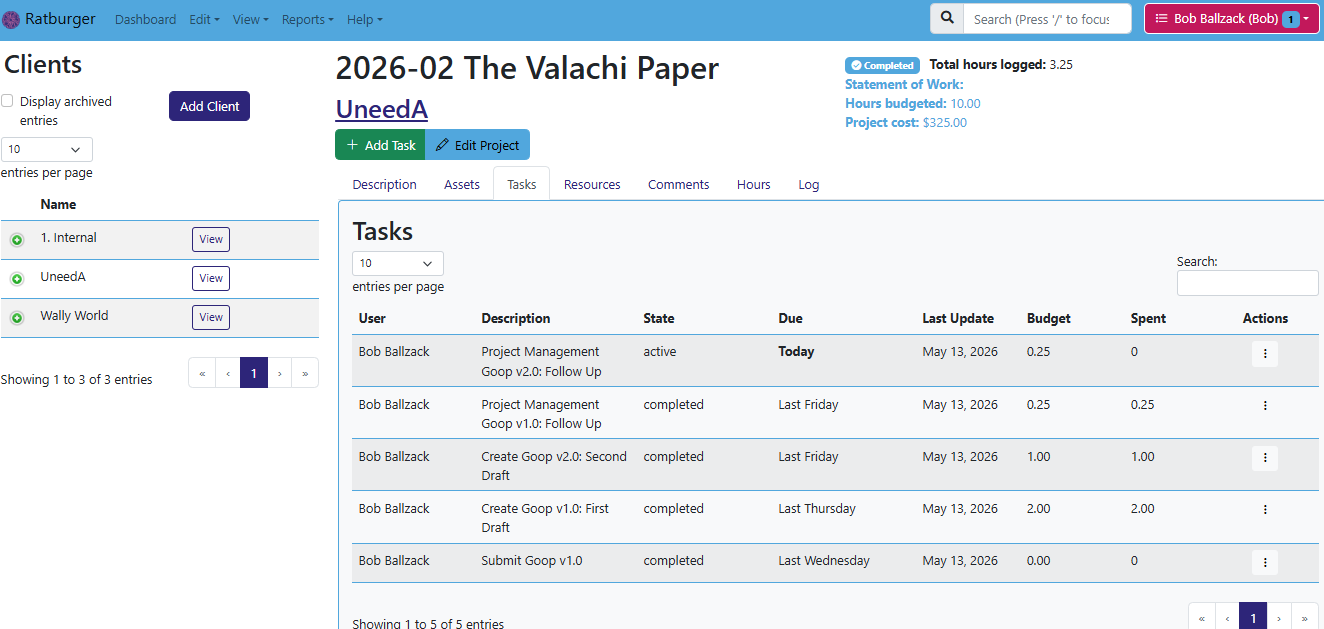The width and height of the screenshot is (1324, 629).
Task: Go to last page of clients list
Action: point(305,373)
